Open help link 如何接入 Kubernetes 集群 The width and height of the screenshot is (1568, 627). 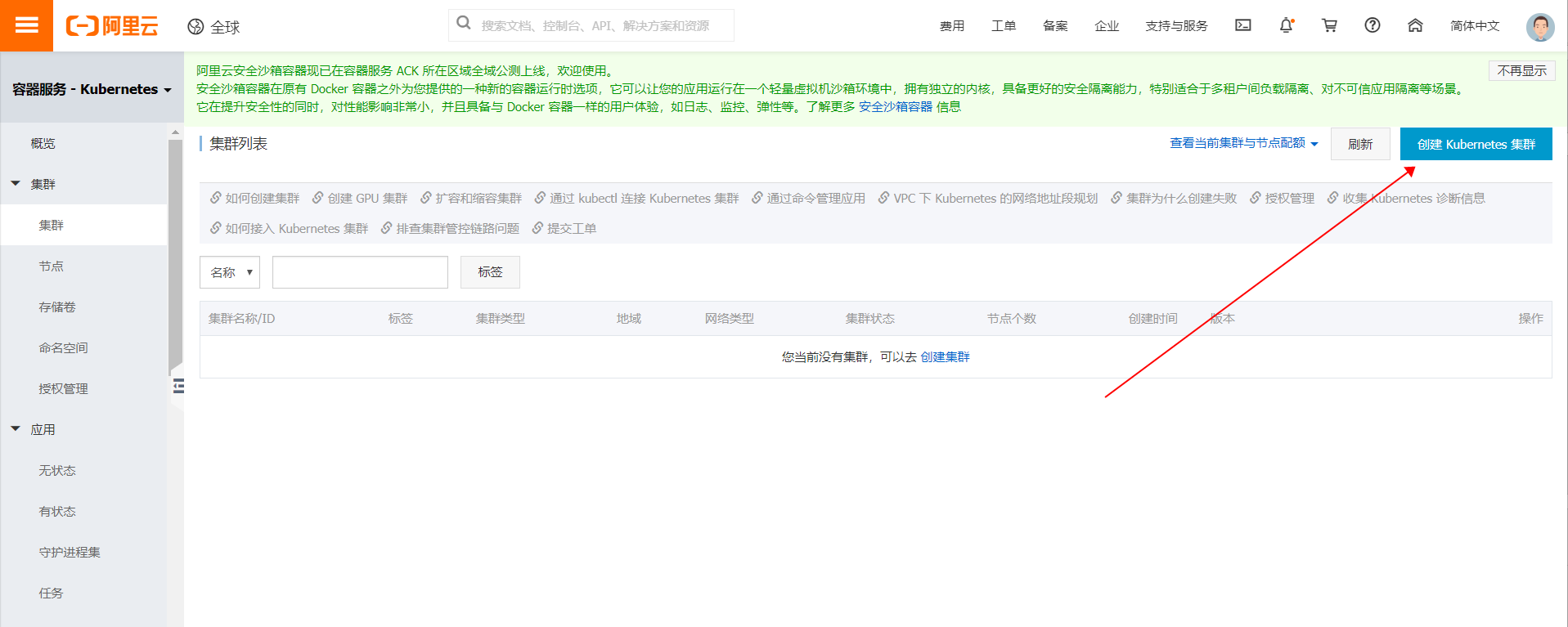click(289, 228)
